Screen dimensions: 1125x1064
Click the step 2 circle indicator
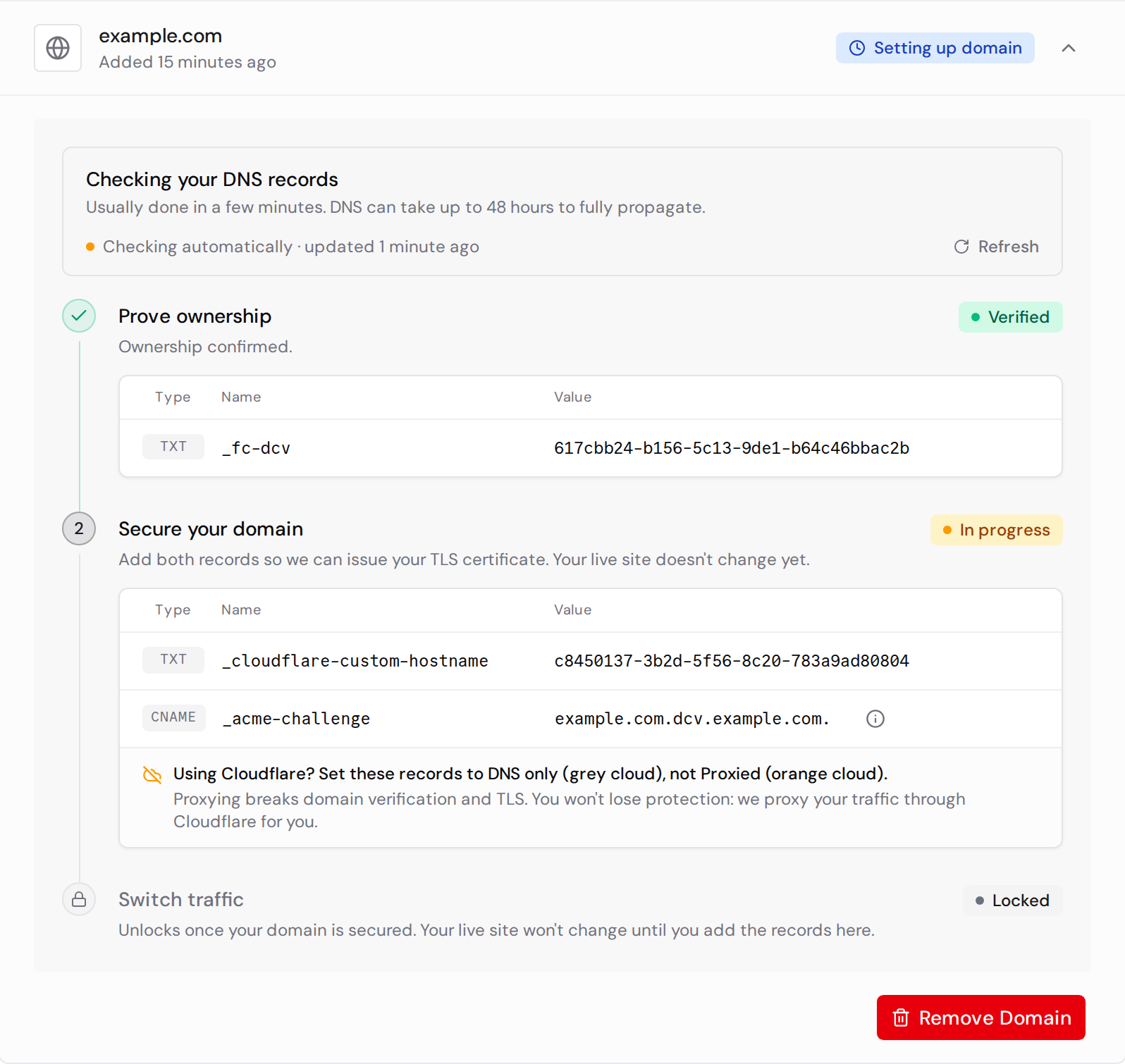click(x=79, y=528)
